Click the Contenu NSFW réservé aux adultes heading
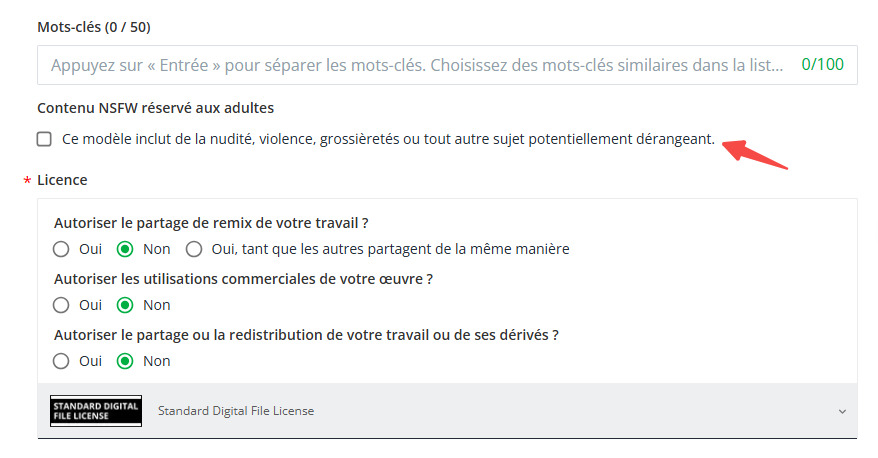The width and height of the screenshot is (878, 458). click(x=156, y=108)
